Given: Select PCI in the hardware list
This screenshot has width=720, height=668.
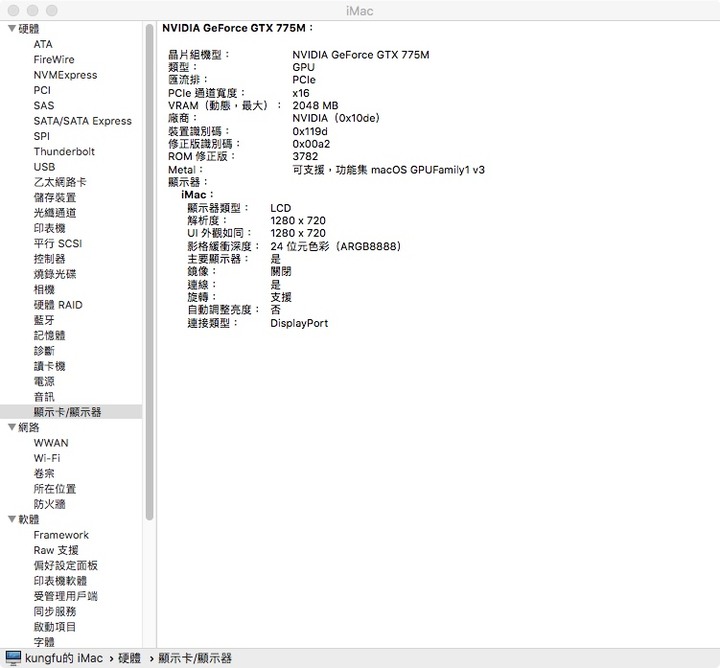Looking at the screenshot, I should click(x=42, y=90).
